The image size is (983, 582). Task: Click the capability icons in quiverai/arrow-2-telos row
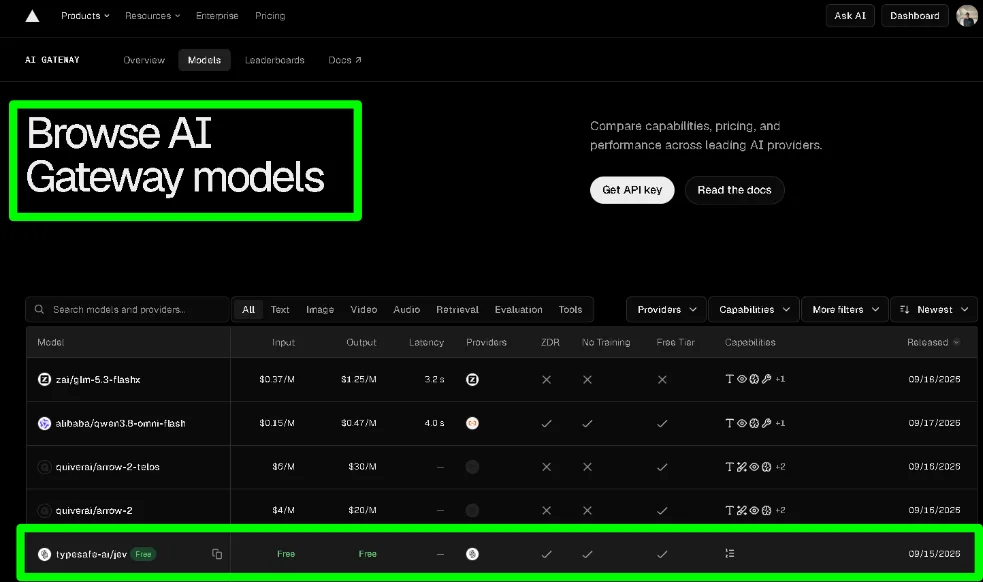(x=755, y=467)
